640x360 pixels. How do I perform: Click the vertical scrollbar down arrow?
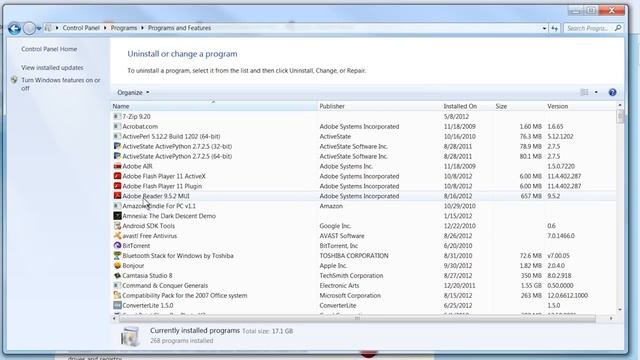[620, 310]
